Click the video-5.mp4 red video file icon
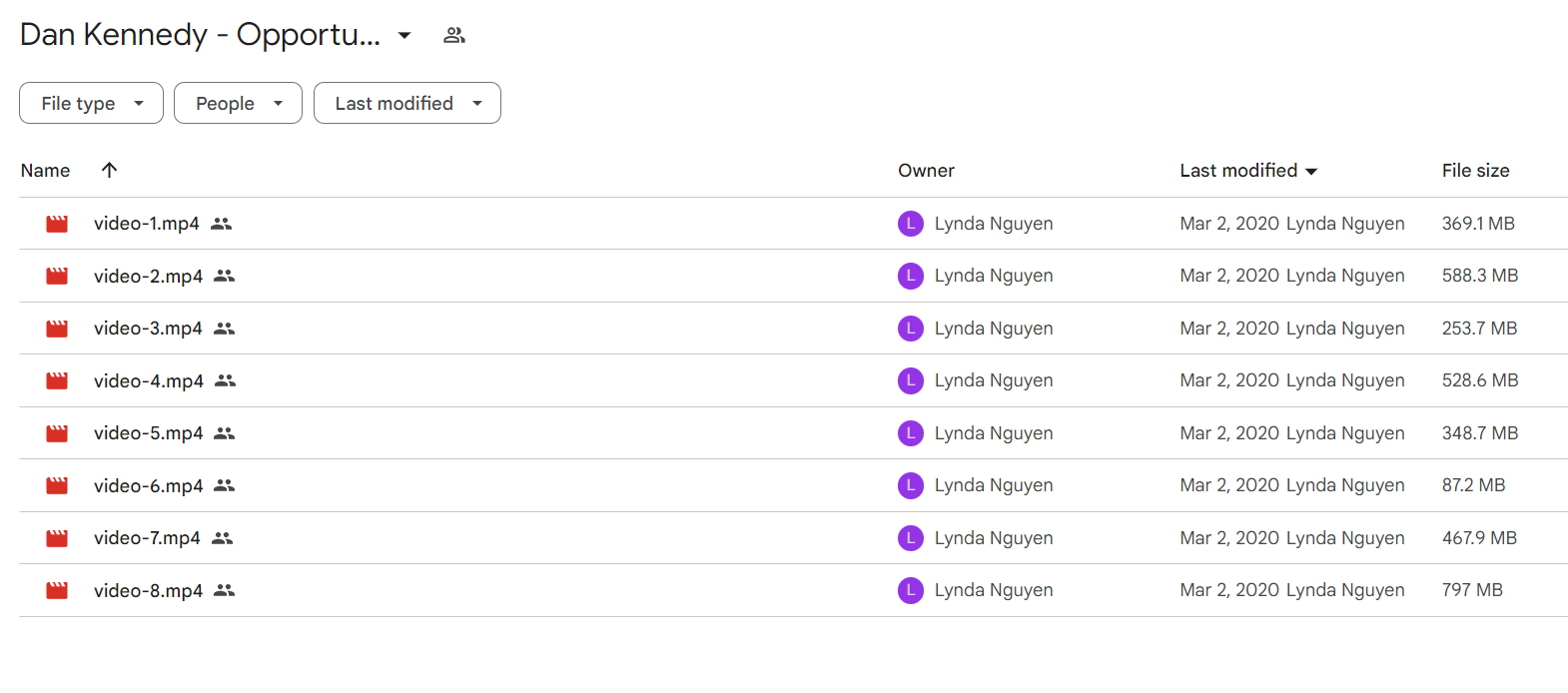 (x=57, y=433)
